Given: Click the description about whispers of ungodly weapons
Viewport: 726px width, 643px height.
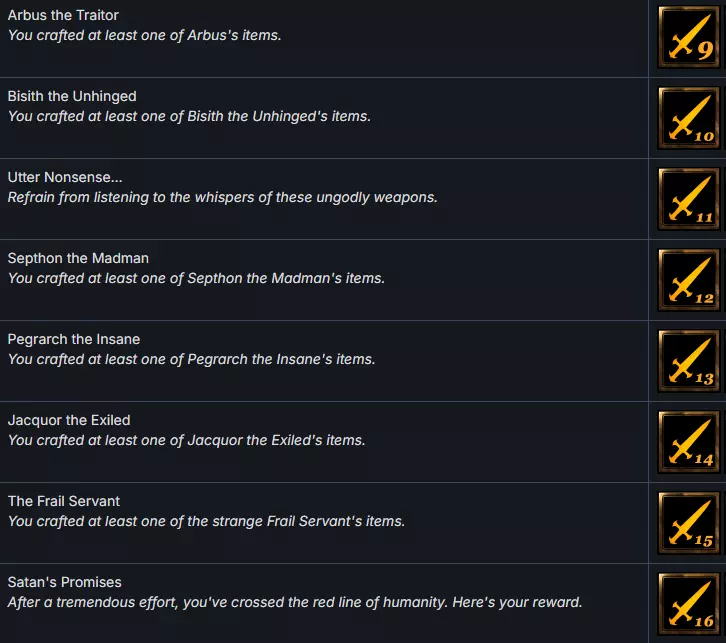Looking at the screenshot, I should (222, 197).
